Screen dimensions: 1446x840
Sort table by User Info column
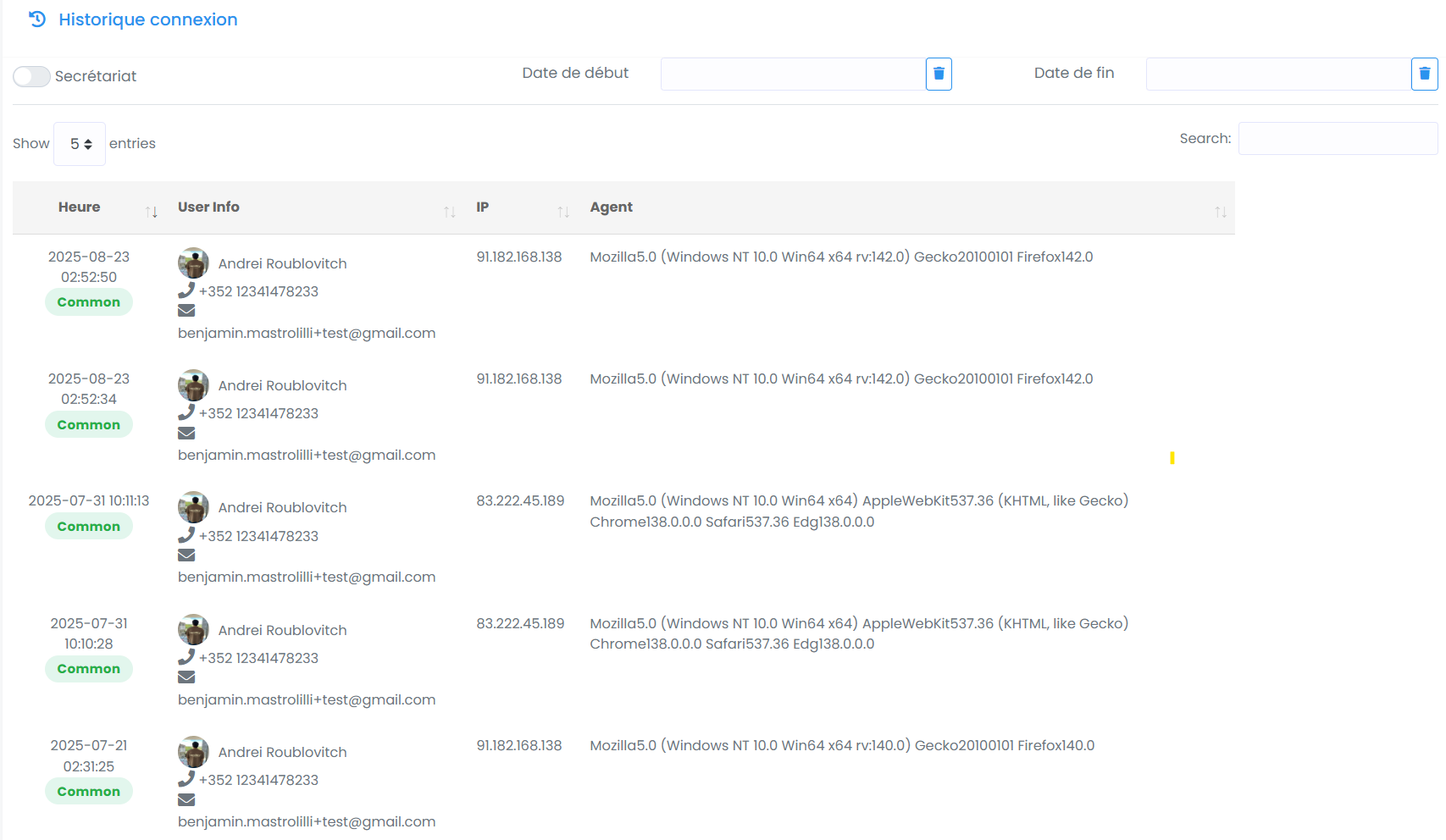point(450,212)
